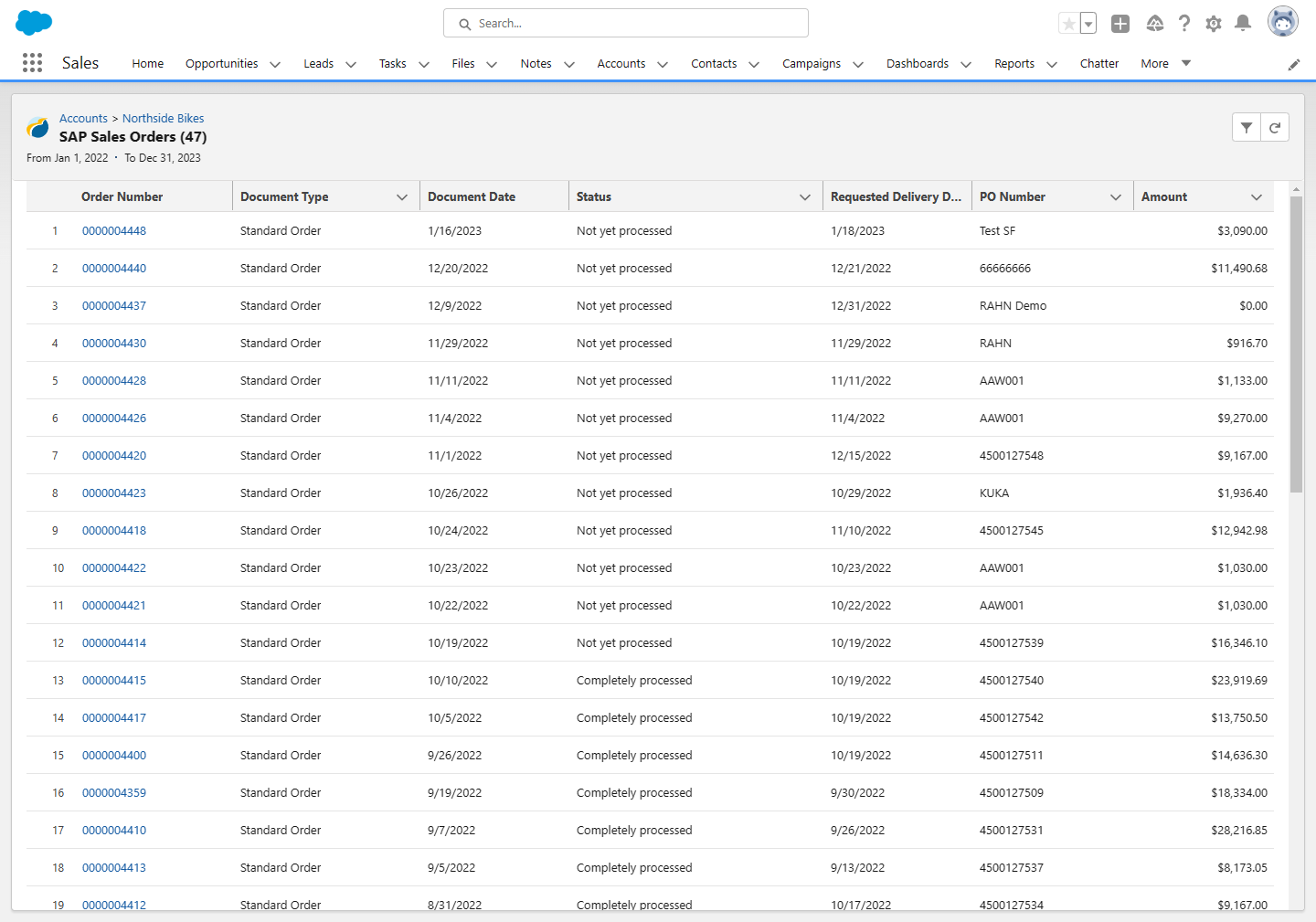Expand the Leads tab dropdown chevron
Screen dimensions: 1316x922
tap(351, 64)
